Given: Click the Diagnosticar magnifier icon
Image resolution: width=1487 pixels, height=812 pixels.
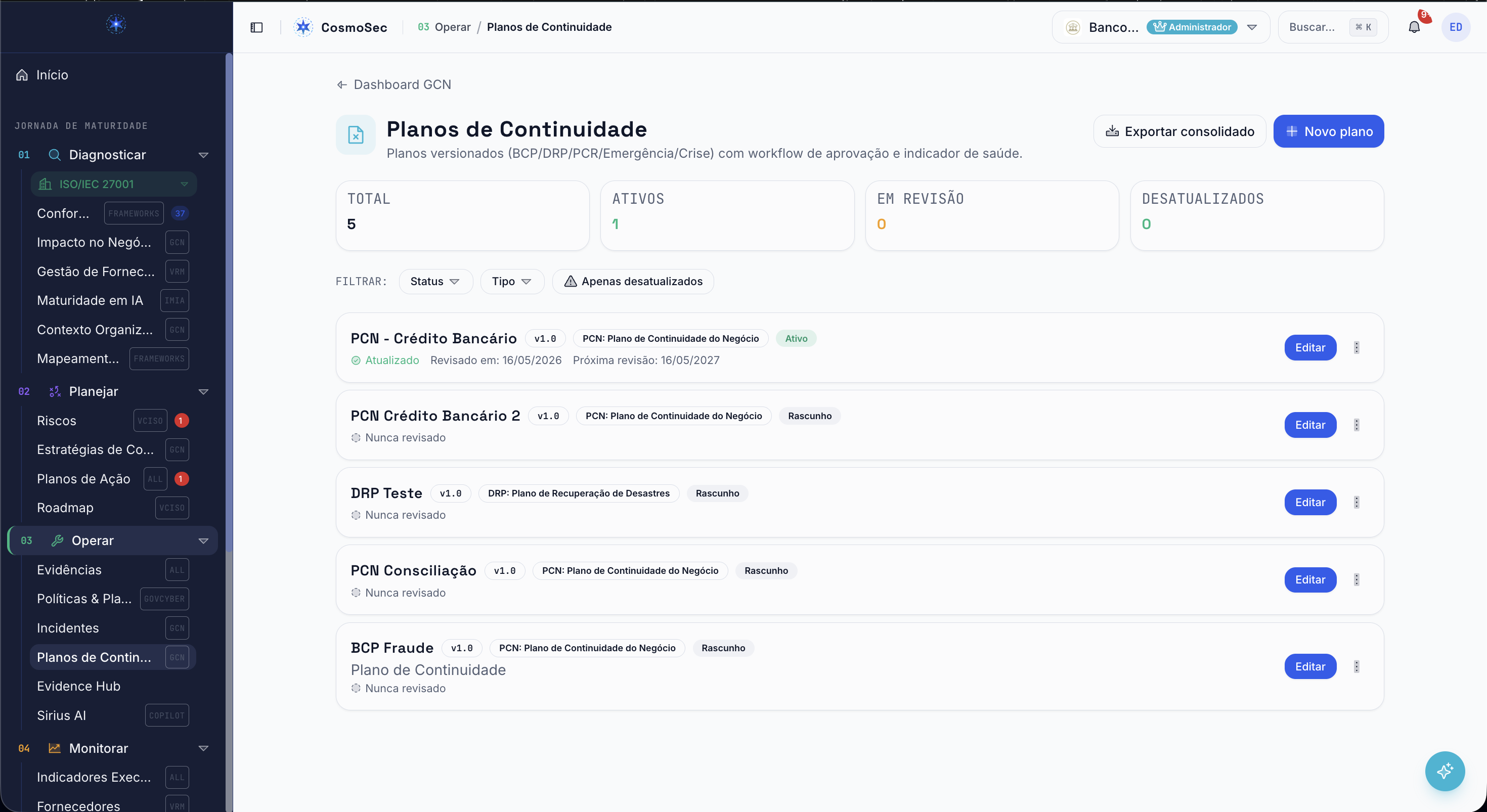Looking at the screenshot, I should coord(54,155).
